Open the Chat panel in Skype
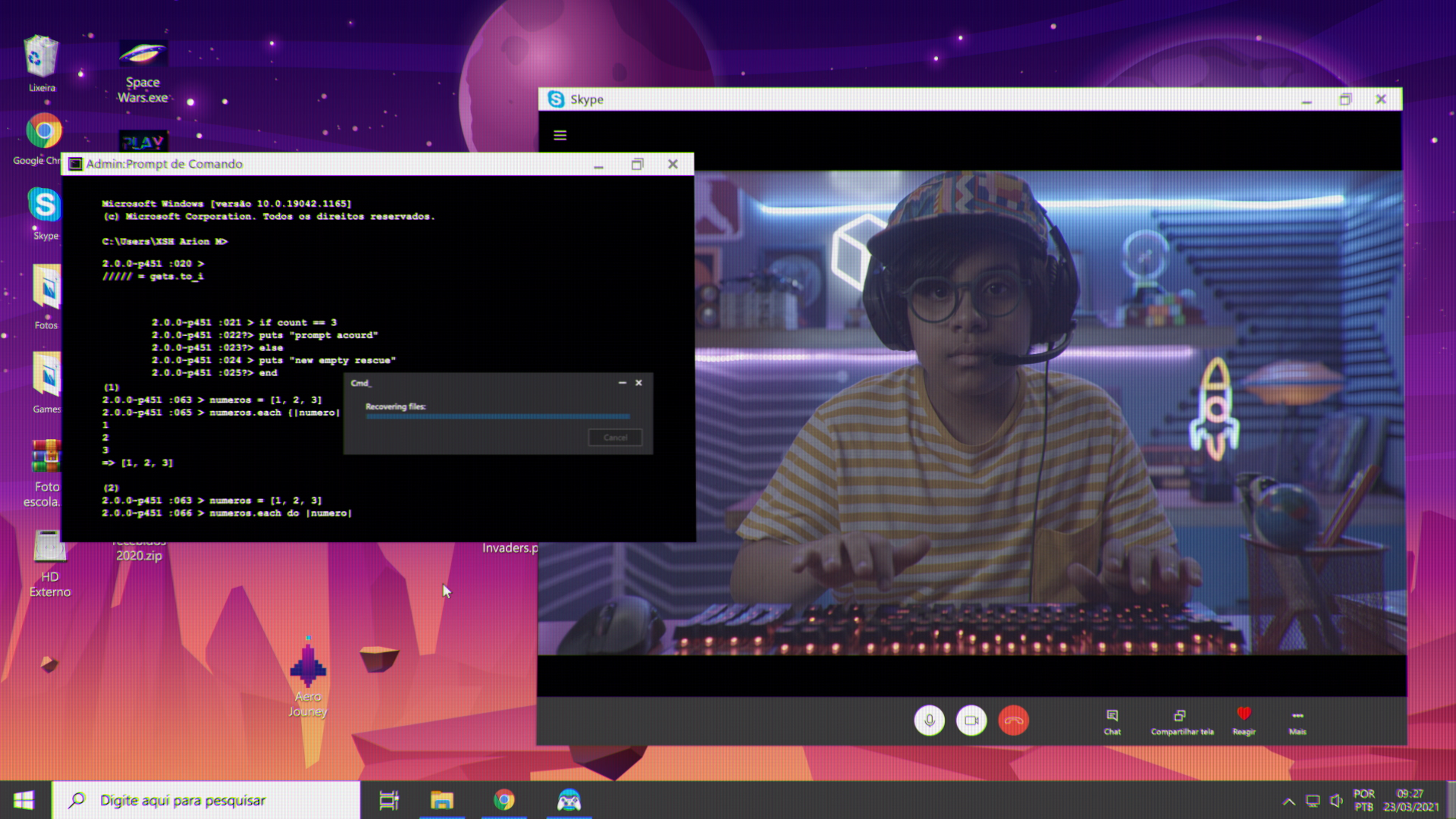This screenshot has width=1456, height=819. click(1112, 722)
